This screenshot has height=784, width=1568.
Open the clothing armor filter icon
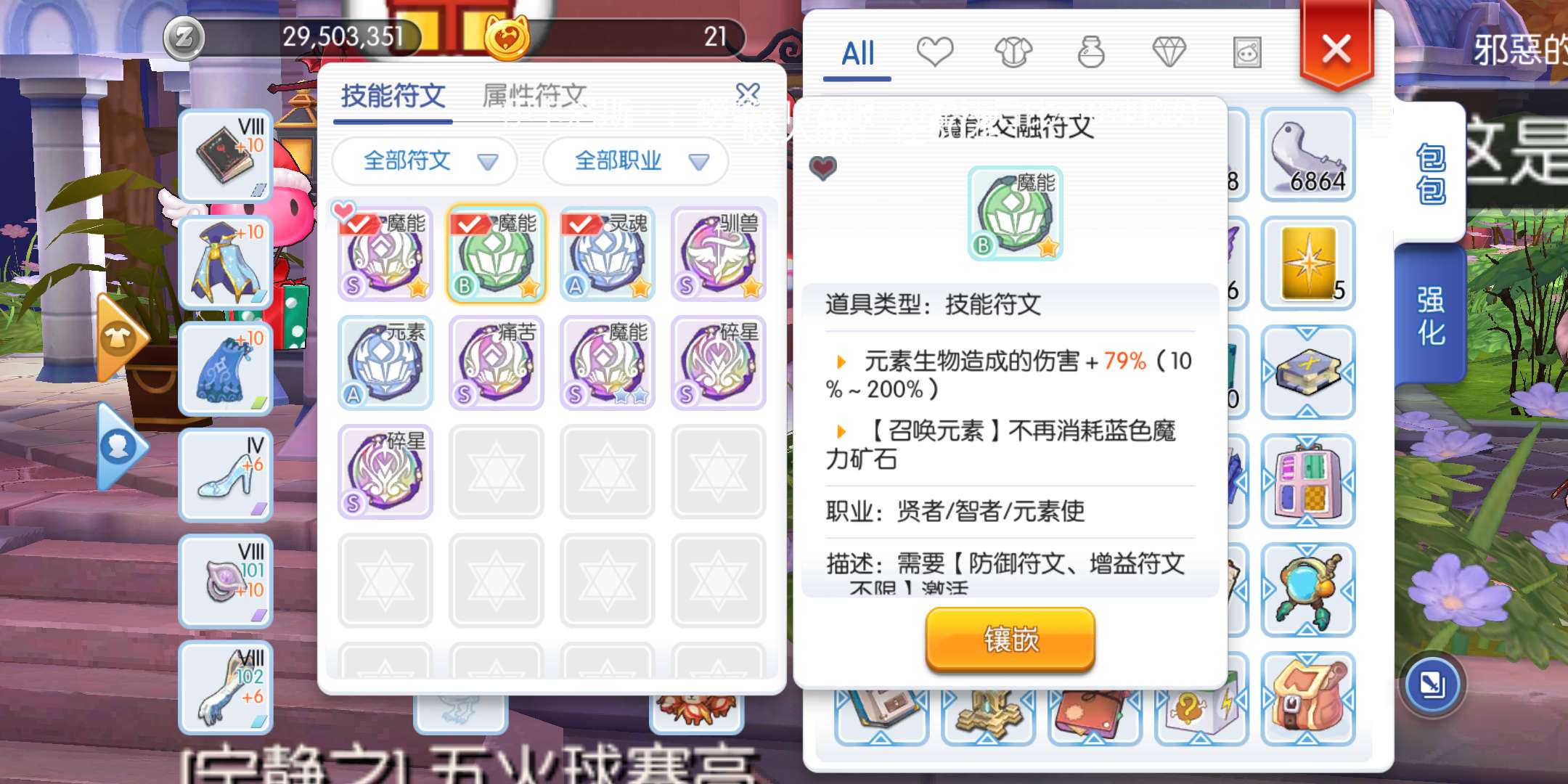tap(1013, 52)
